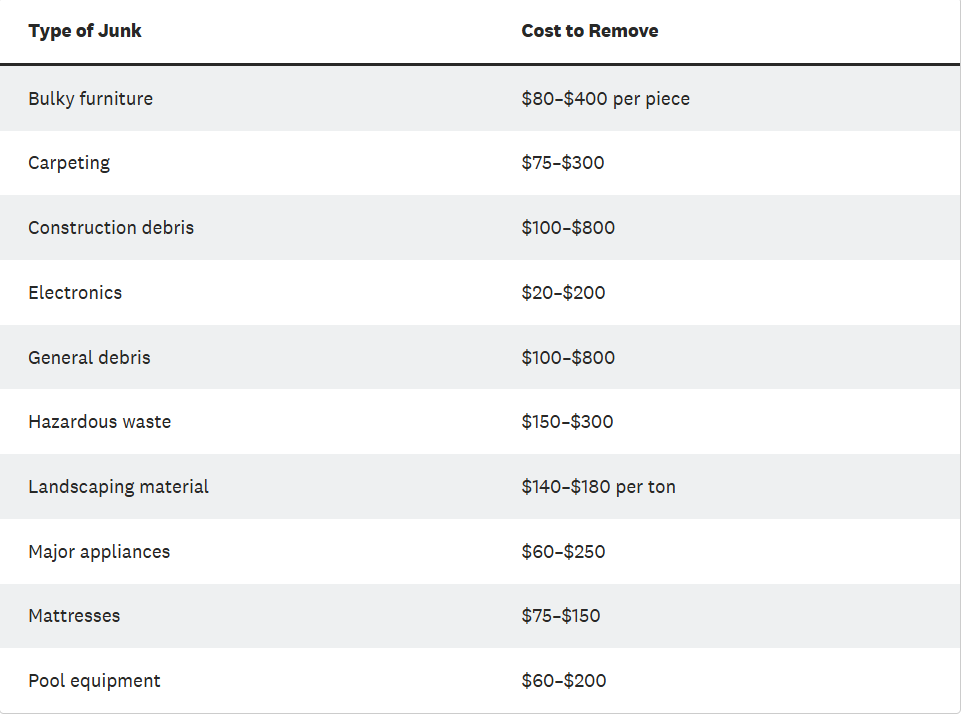Click the "Cost to Remove" column header
This screenshot has width=962, height=714.
click(589, 31)
